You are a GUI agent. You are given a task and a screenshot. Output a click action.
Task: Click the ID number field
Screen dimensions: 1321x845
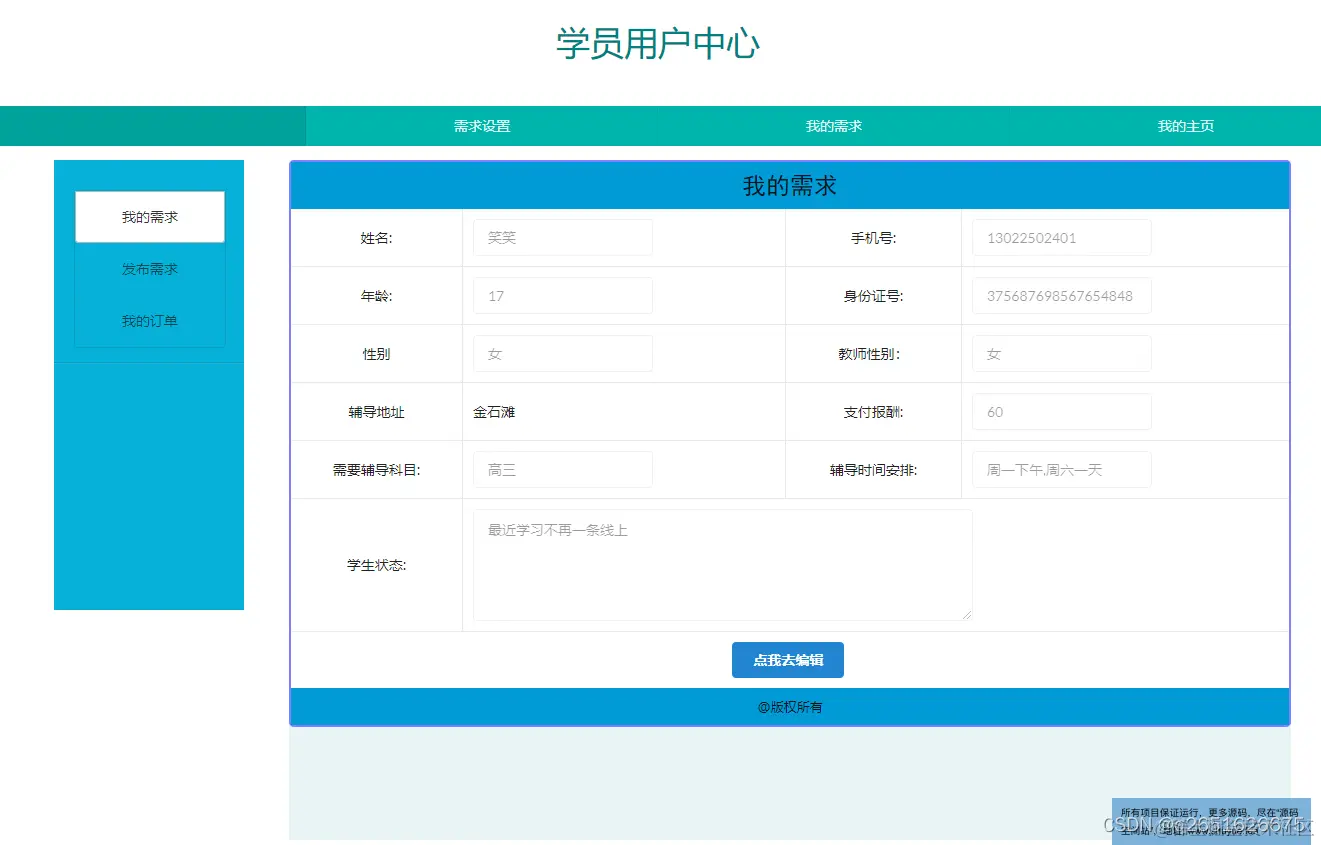point(1060,295)
